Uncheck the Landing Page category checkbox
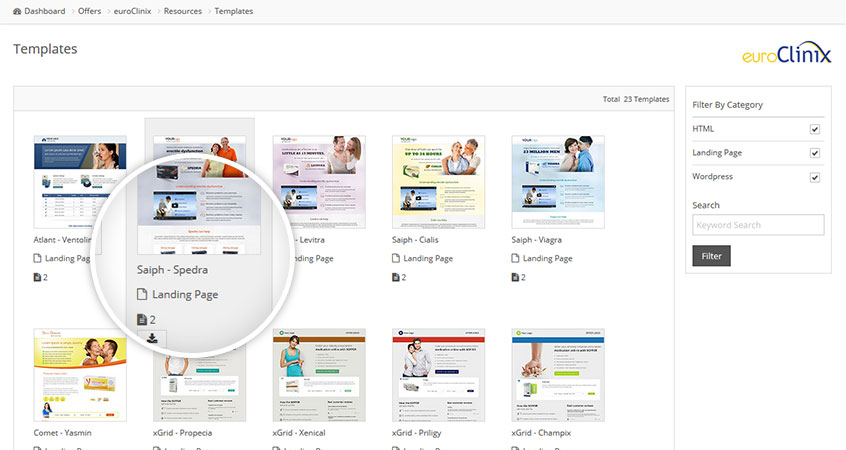The width and height of the screenshot is (846, 450). click(815, 153)
